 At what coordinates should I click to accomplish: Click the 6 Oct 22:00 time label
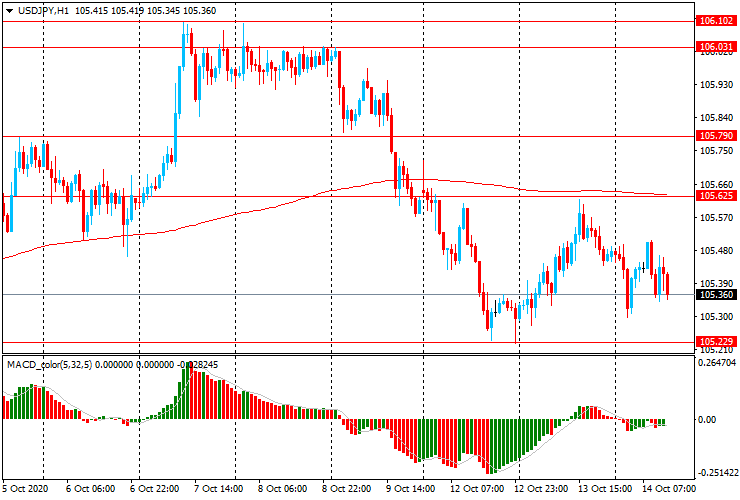click(154, 488)
